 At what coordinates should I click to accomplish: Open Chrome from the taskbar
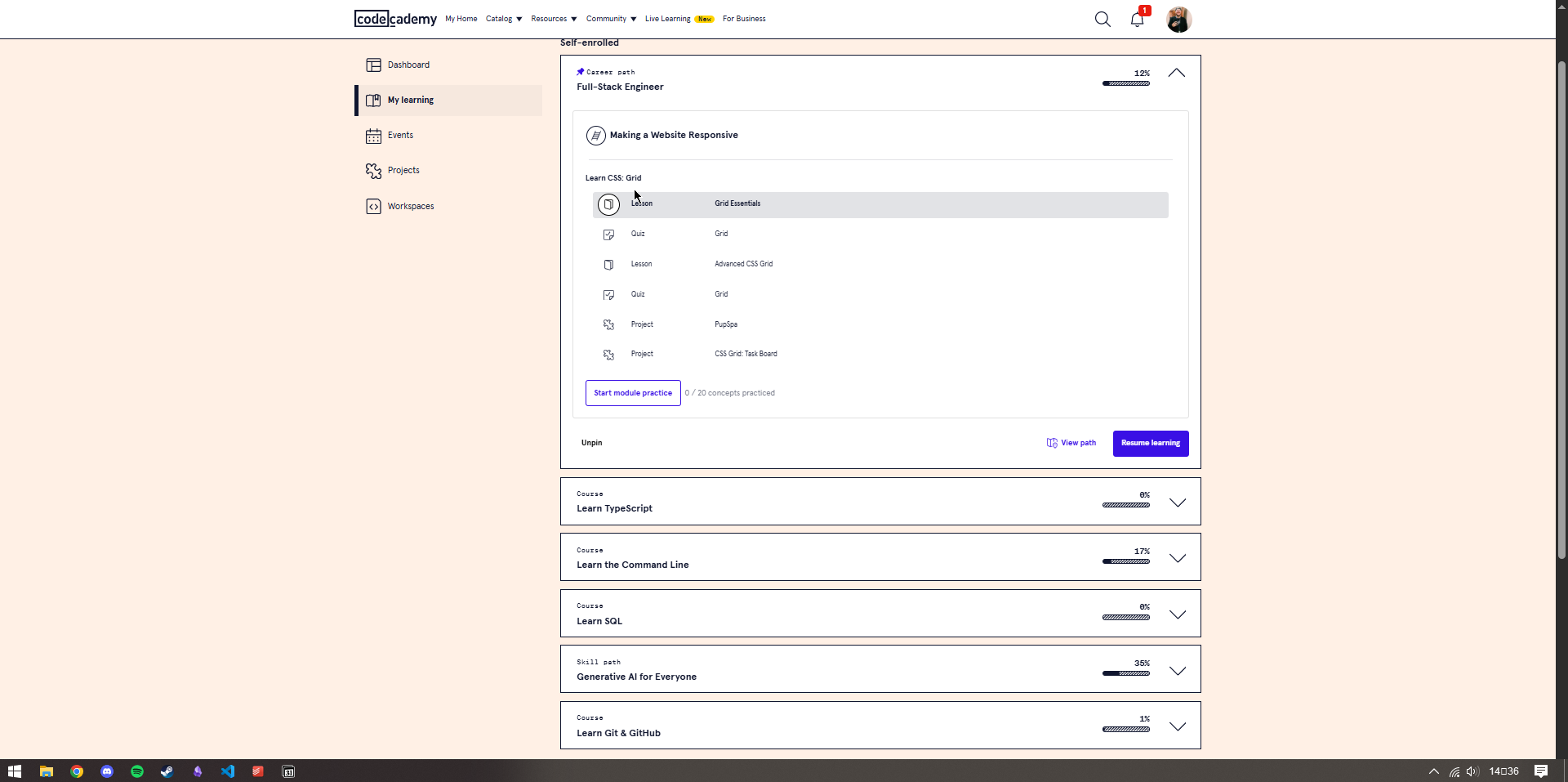tap(77, 771)
